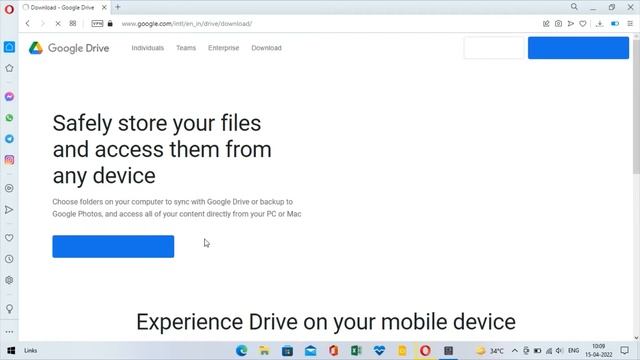Close the Download - Google Drive tab
The height and width of the screenshot is (360, 640).
click(x=104, y=7)
